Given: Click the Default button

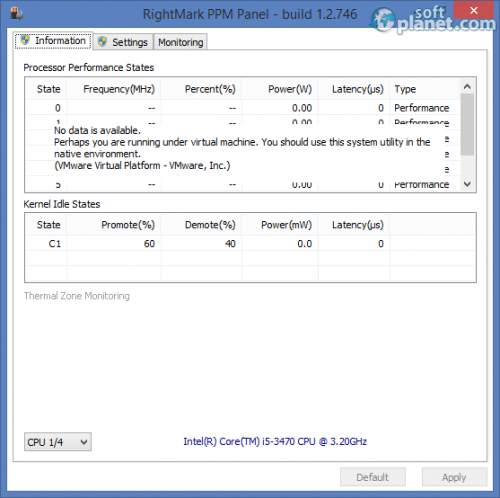Looking at the screenshot, I should point(373,477).
